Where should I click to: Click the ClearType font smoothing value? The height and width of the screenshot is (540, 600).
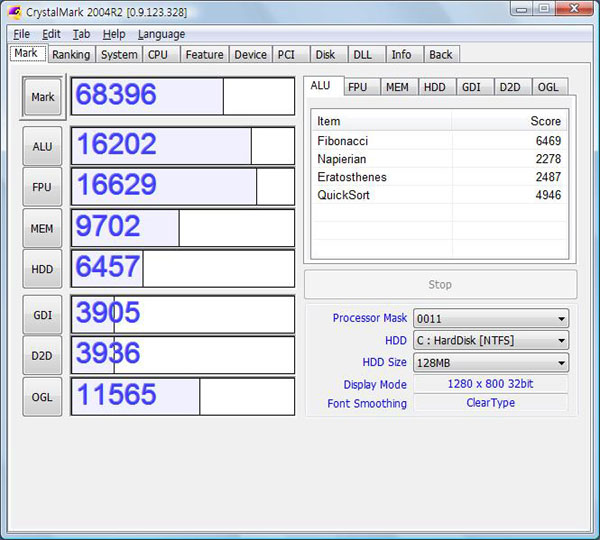click(x=491, y=403)
